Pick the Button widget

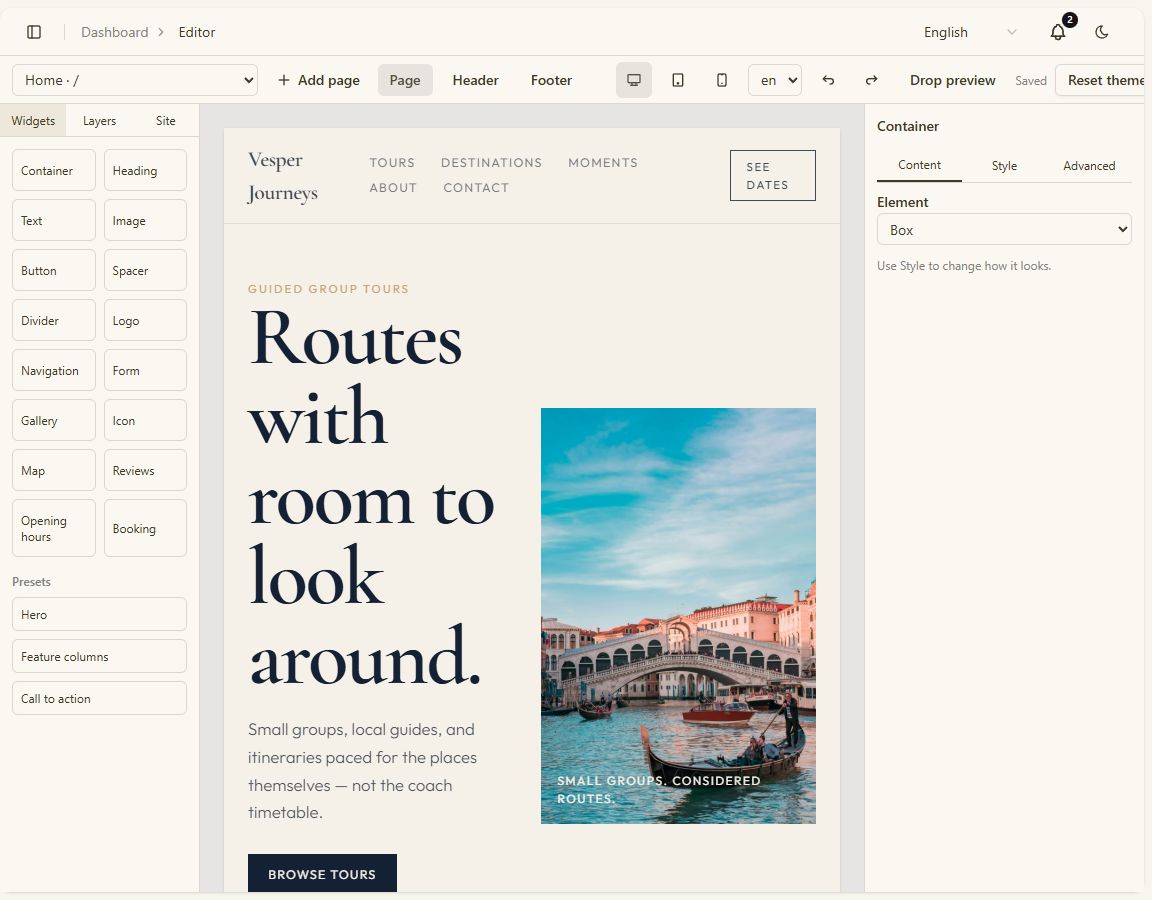(54, 270)
